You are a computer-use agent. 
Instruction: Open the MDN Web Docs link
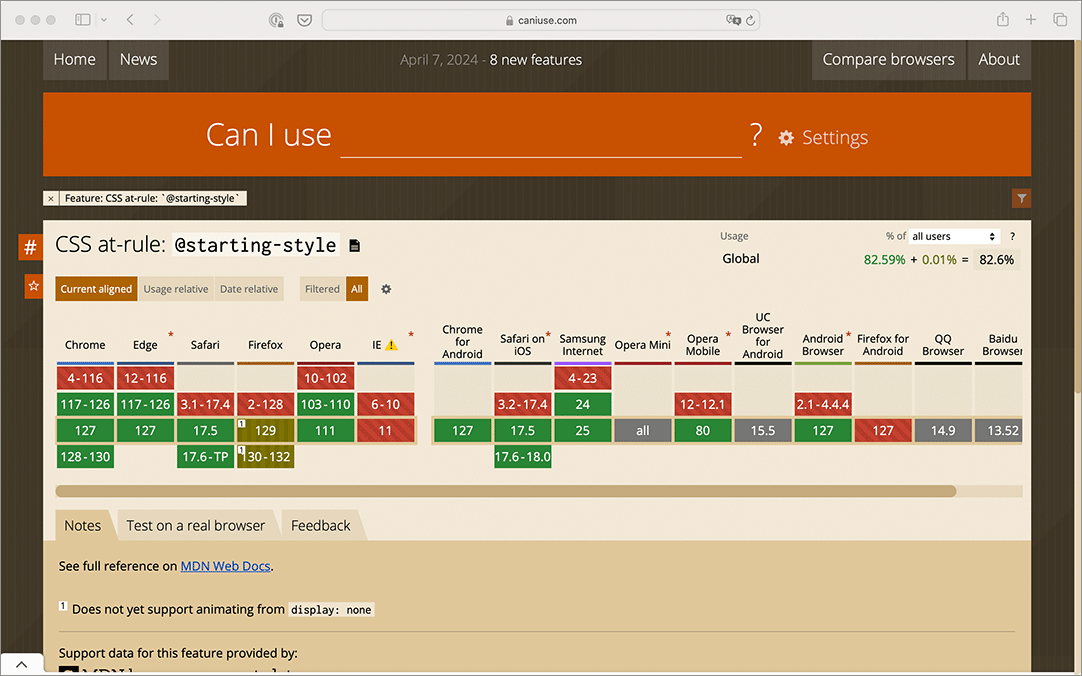[226, 566]
